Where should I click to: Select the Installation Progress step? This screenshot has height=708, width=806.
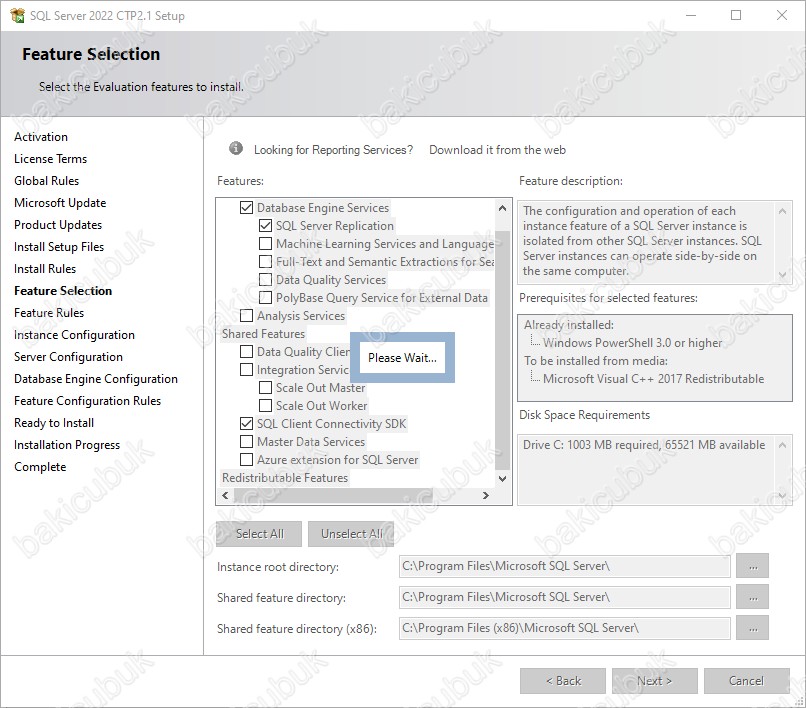tap(67, 445)
